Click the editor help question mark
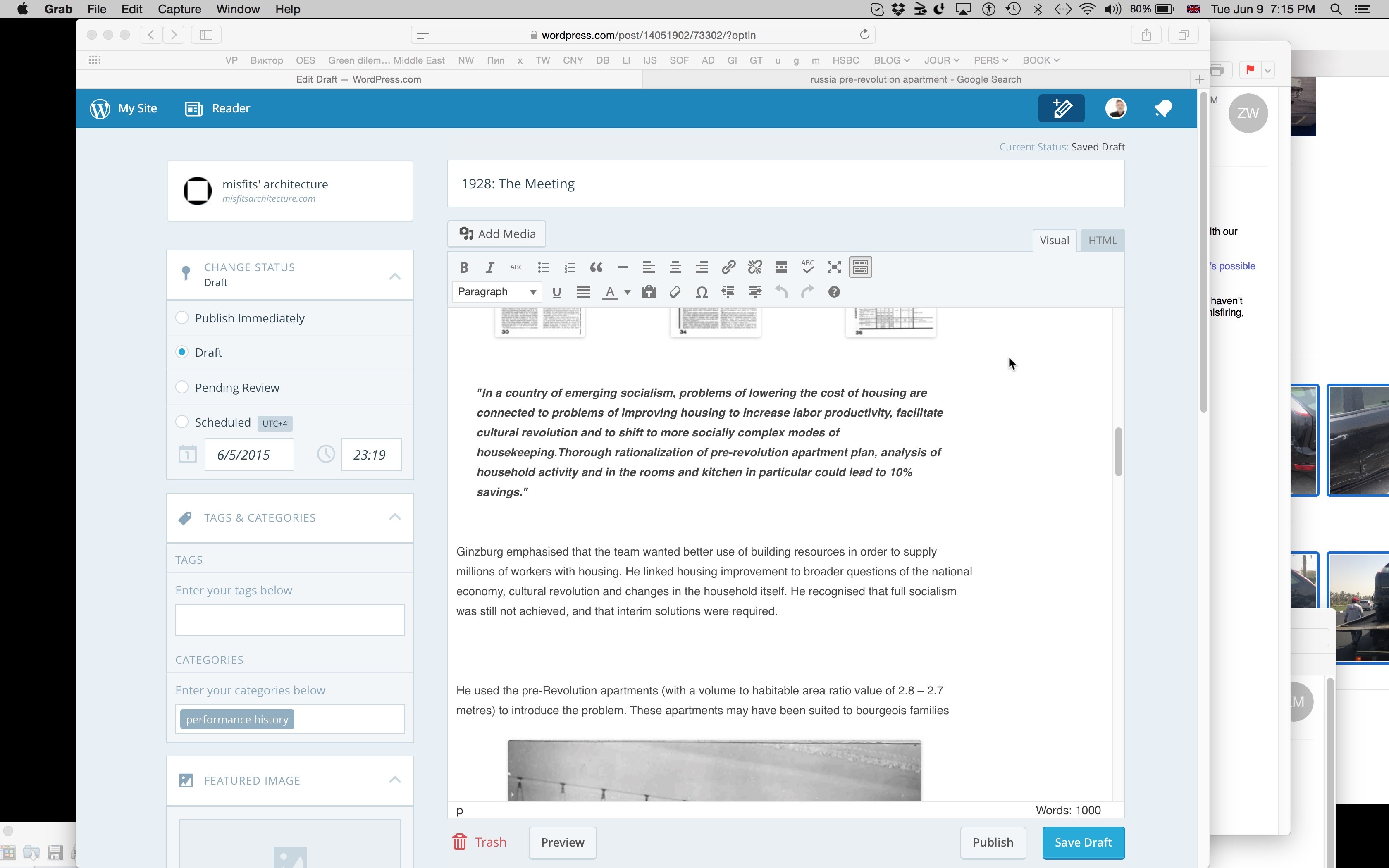Image resolution: width=1389 pixels, height=868 pixels. click(x=833, y=292)
